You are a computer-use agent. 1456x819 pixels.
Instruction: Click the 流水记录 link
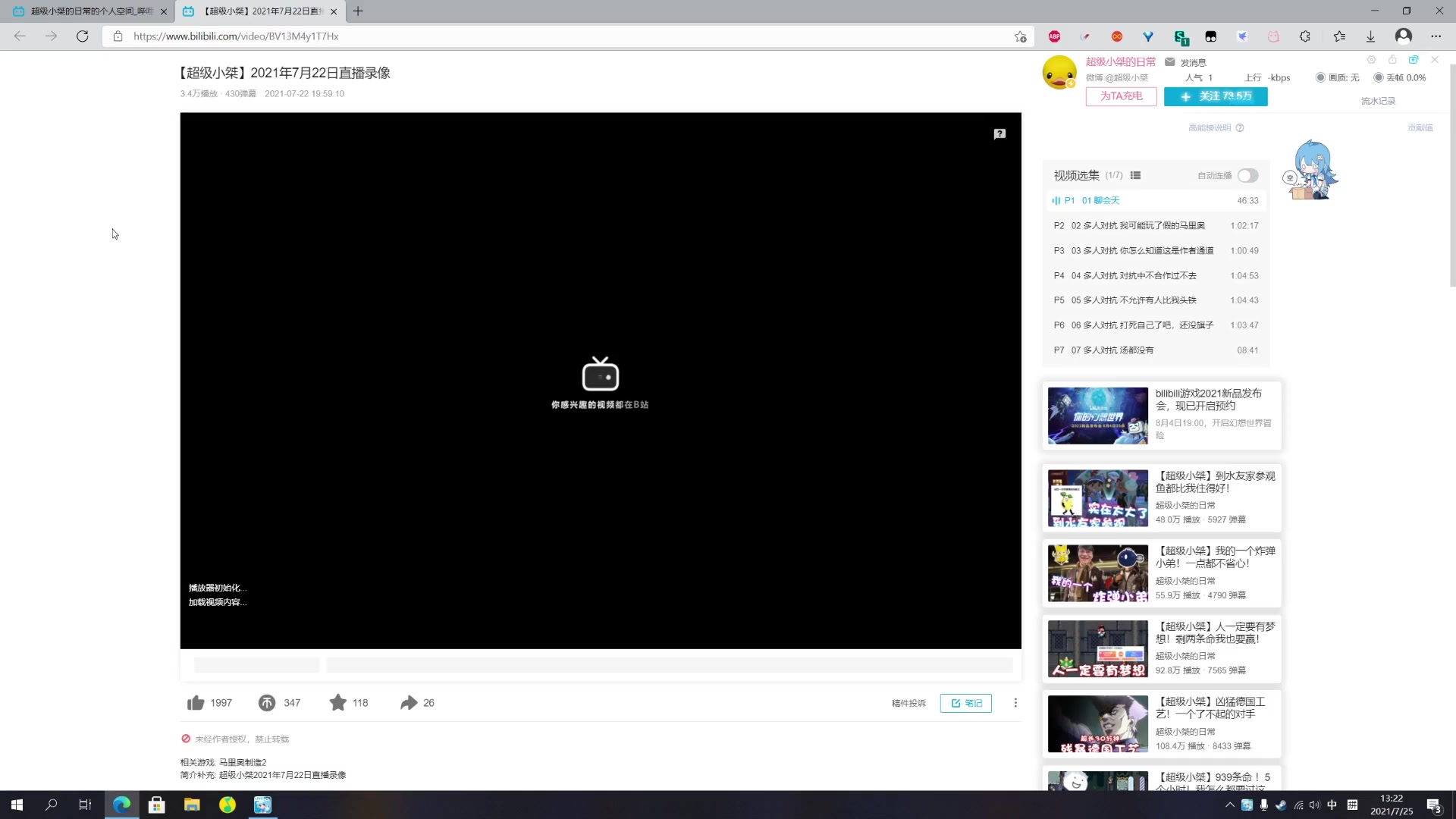[1378, 101]
